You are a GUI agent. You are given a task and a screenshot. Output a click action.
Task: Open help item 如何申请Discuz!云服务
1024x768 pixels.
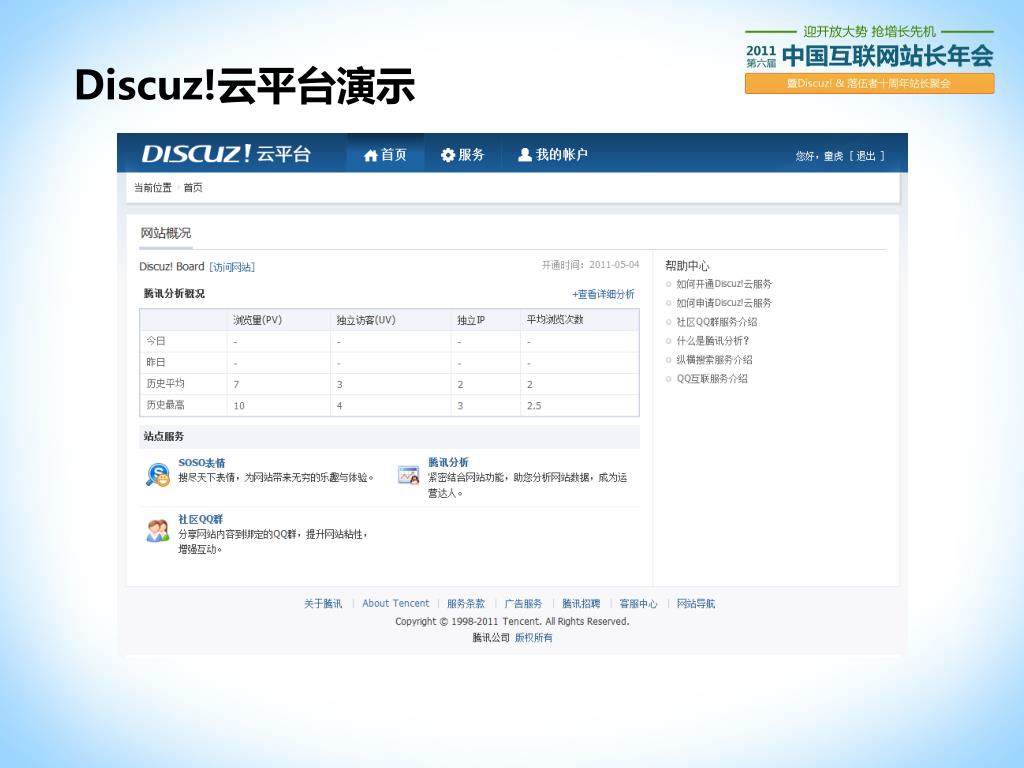point(724,303)
